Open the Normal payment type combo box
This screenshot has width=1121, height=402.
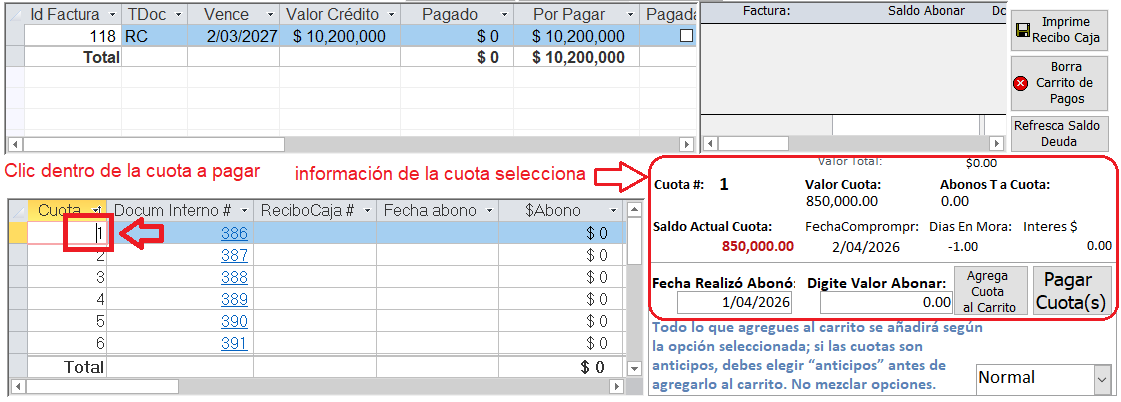pos(1102,378)
